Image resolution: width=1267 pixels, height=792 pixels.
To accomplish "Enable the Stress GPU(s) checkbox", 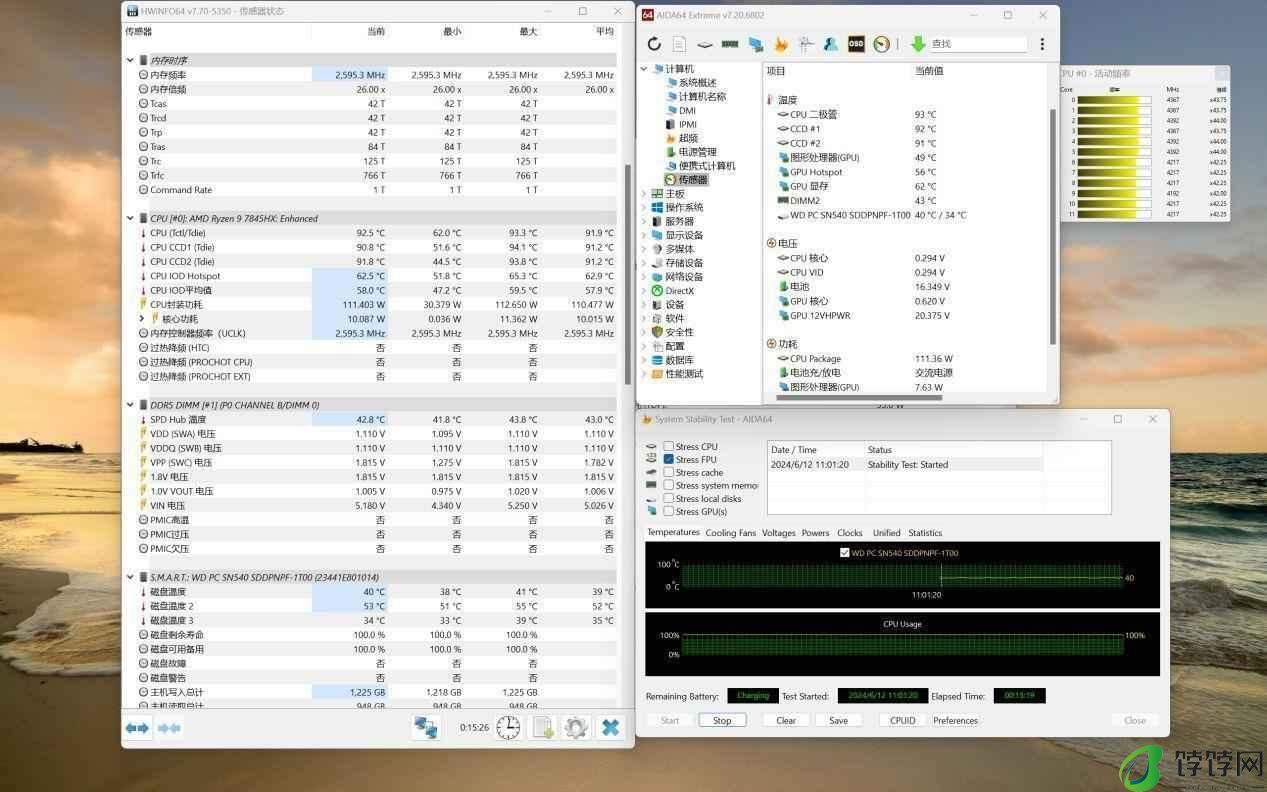I will [x=669, y=512].
